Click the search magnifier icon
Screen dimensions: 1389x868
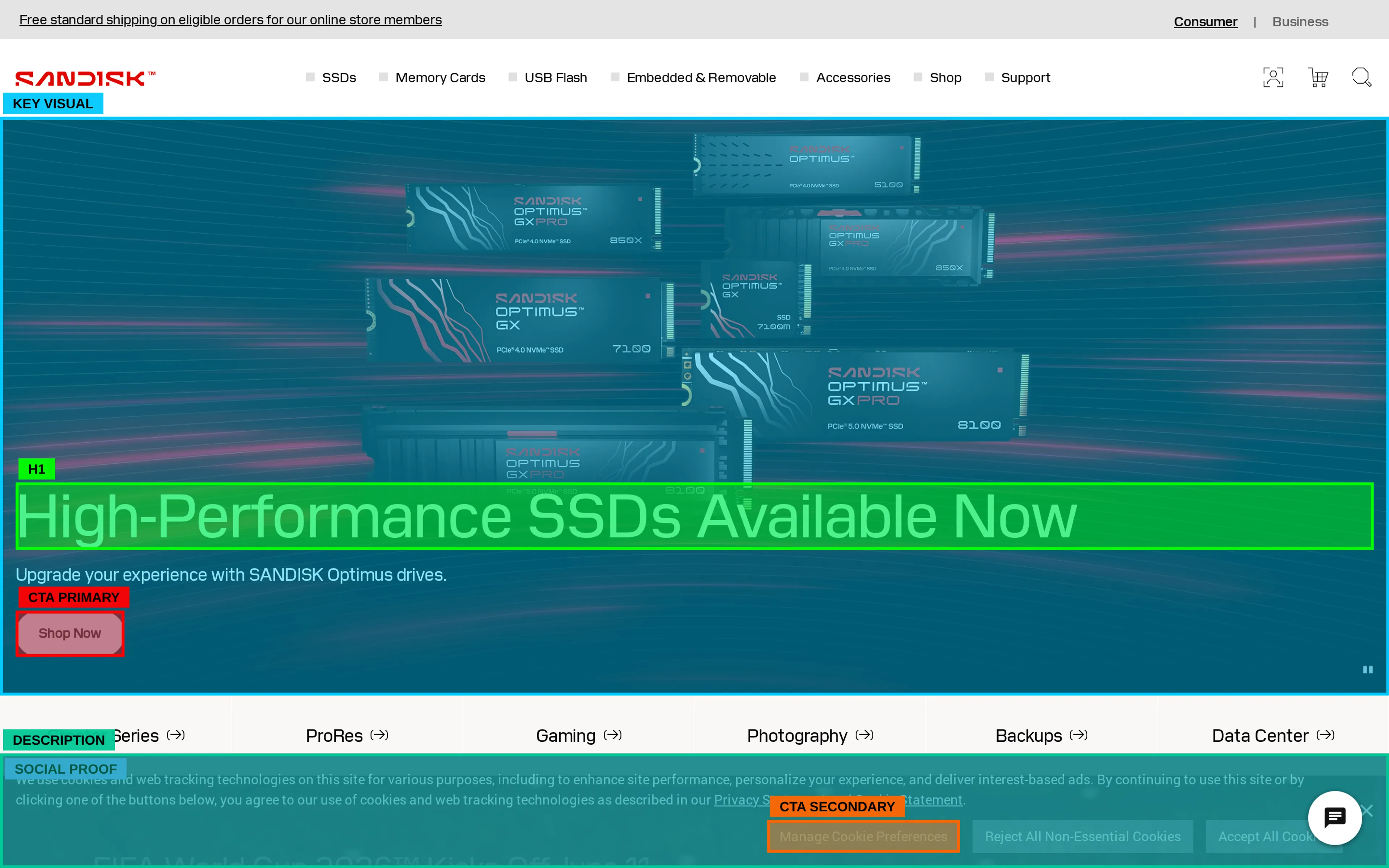click(x=1362, y=77)
